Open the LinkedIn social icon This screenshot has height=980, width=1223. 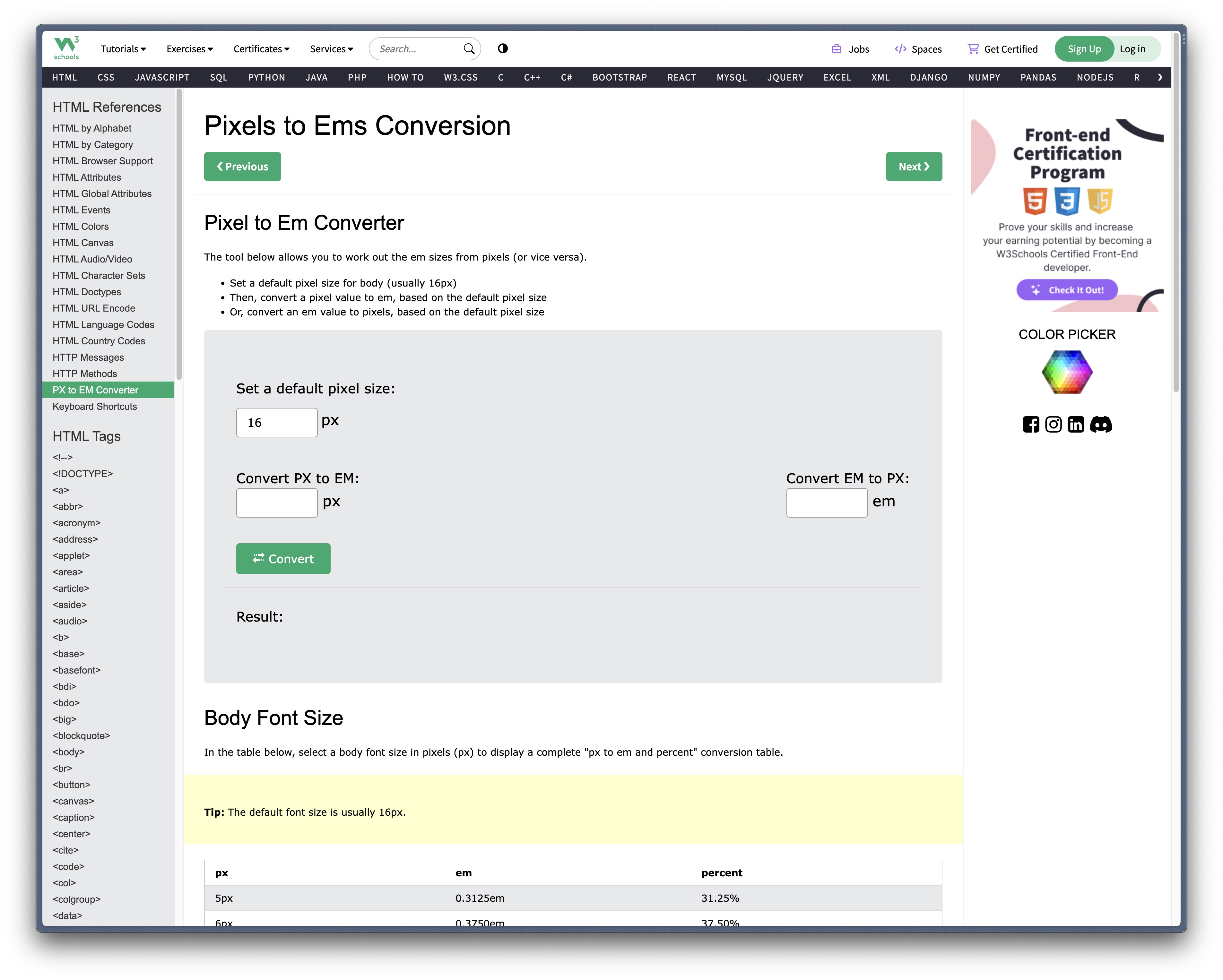(1076, 424)
